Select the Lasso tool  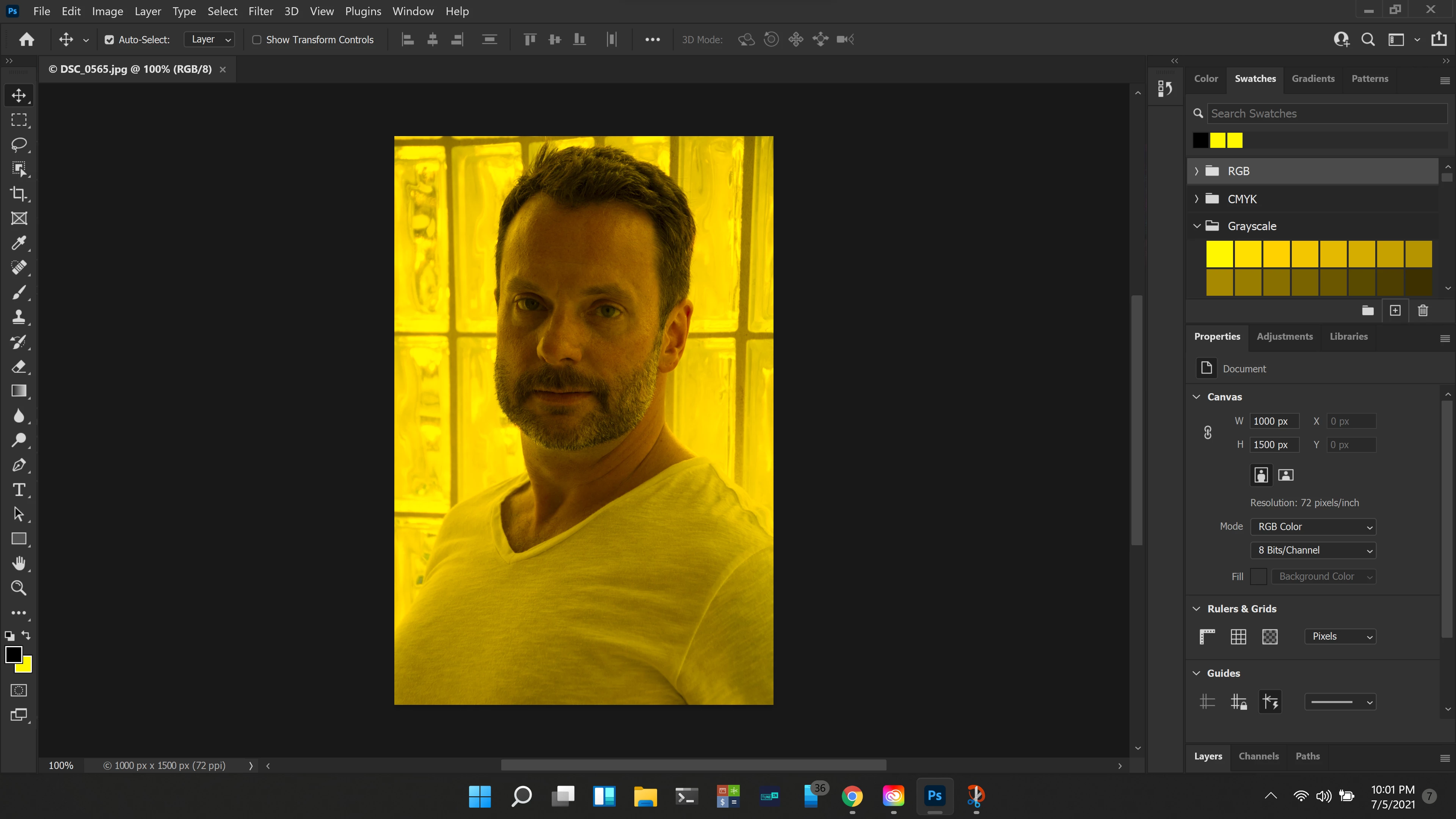click(x=19, y=144)
